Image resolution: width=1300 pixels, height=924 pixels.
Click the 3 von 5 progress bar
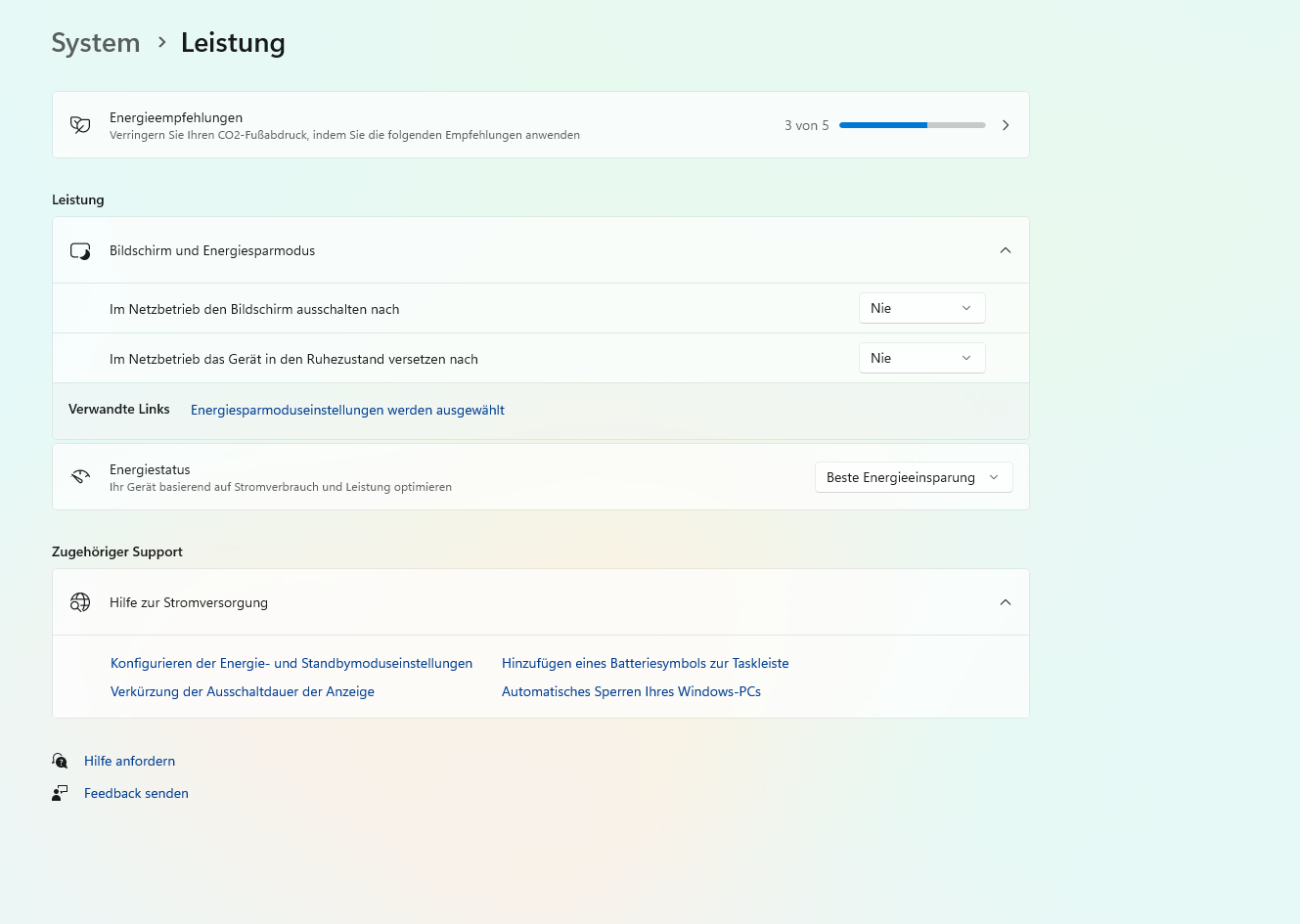click(x=912, y=124)
